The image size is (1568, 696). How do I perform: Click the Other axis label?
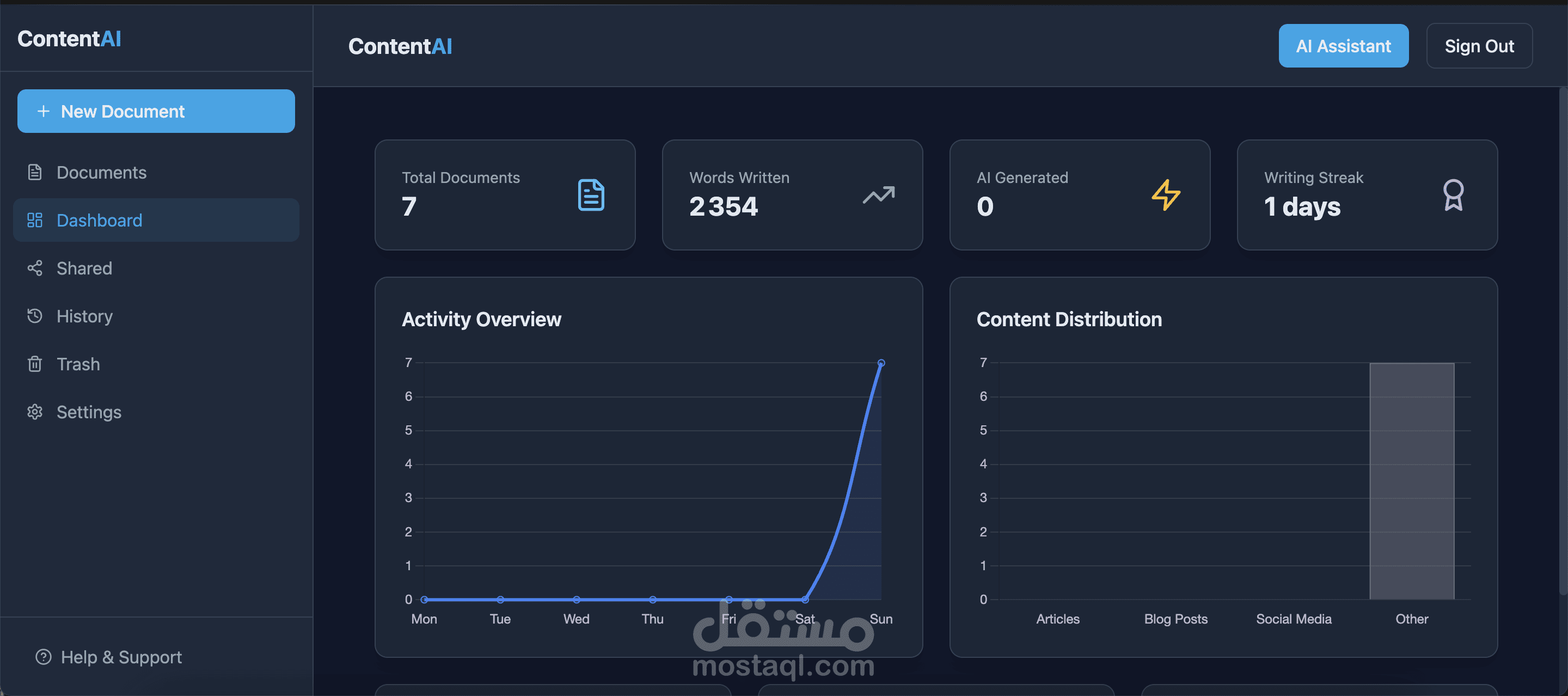pos(1412,619)
